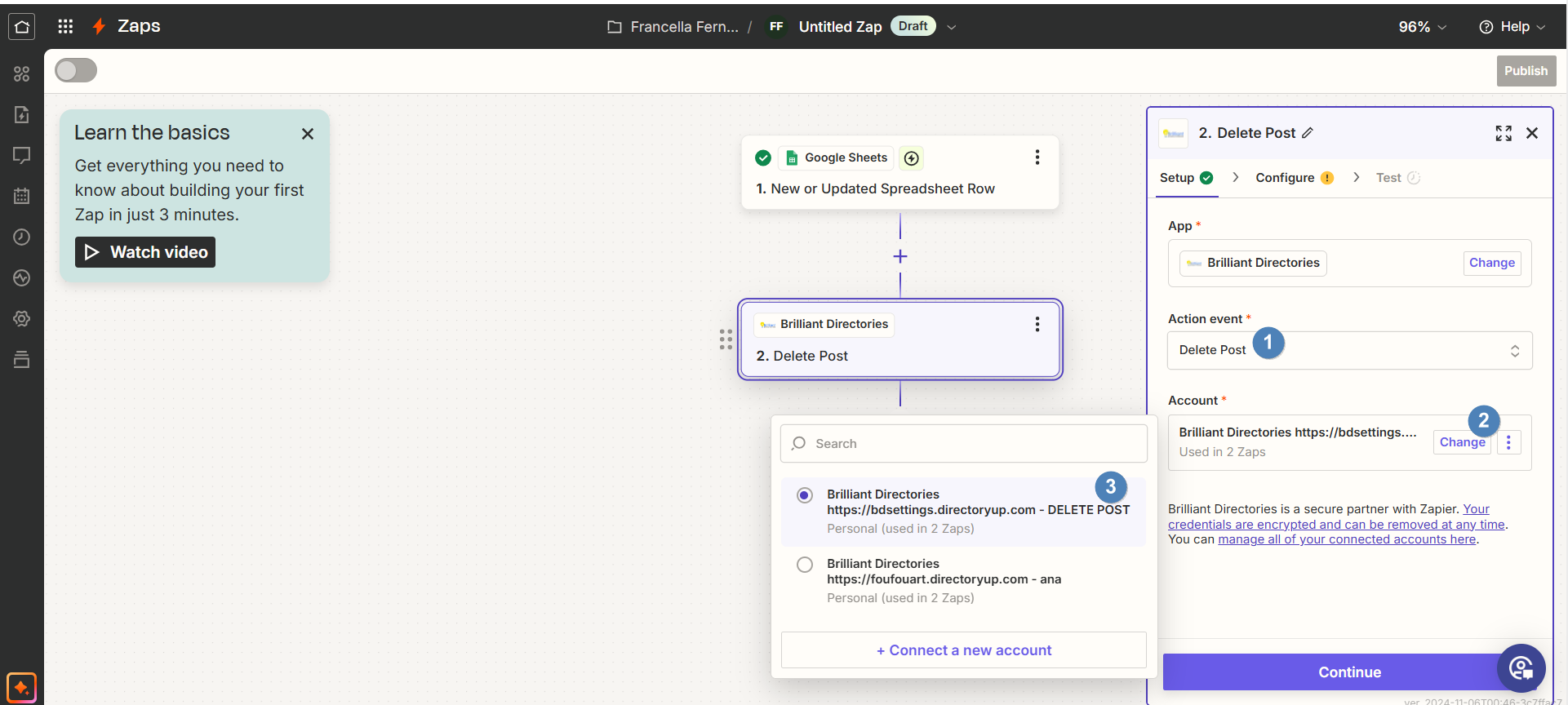Click the Zaps lightning bolt logo
Viewport: 1568px width, 705px height.
coord(99,27)
